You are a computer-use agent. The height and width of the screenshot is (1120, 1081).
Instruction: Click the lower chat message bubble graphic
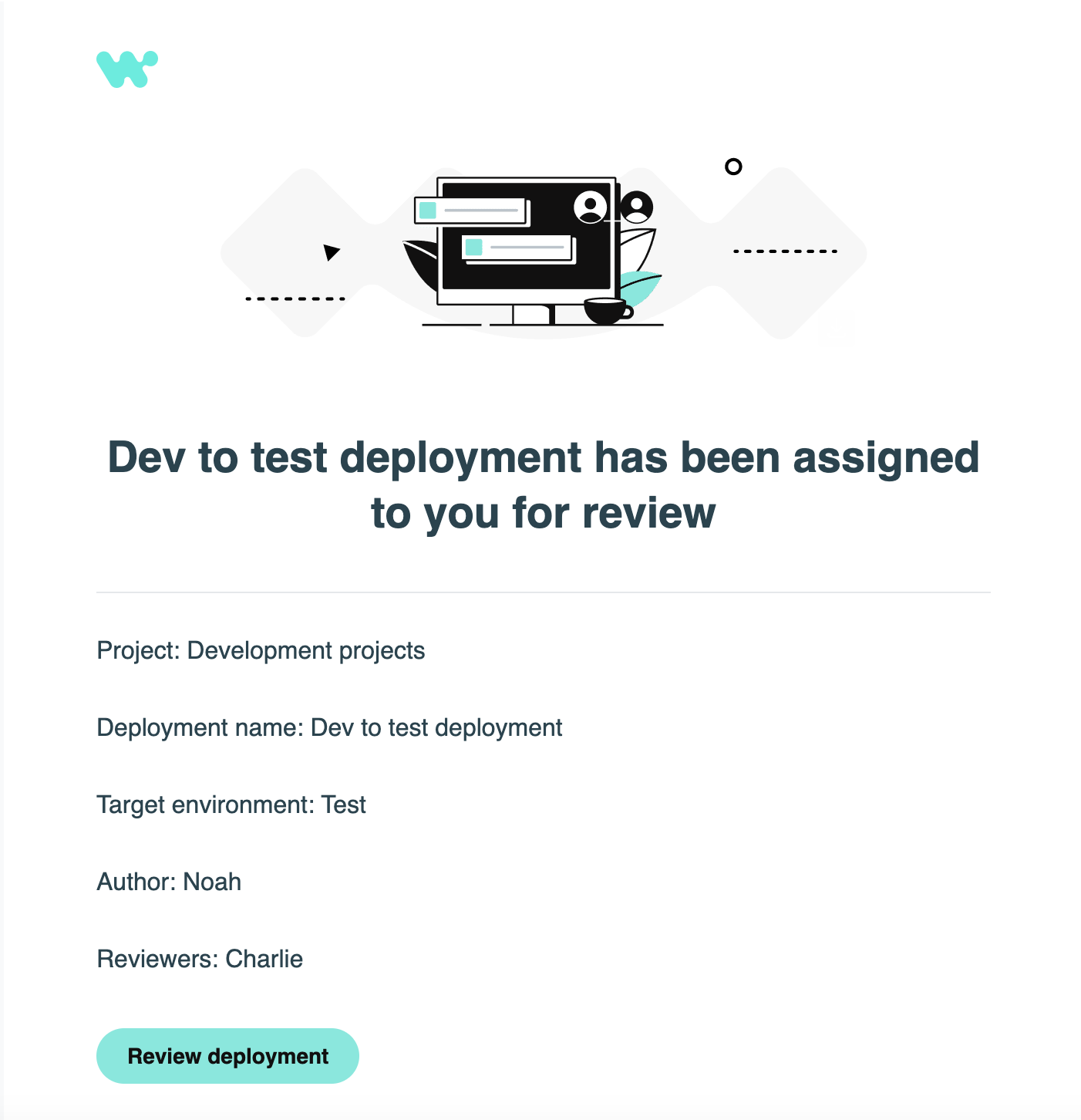pos(518,248)
